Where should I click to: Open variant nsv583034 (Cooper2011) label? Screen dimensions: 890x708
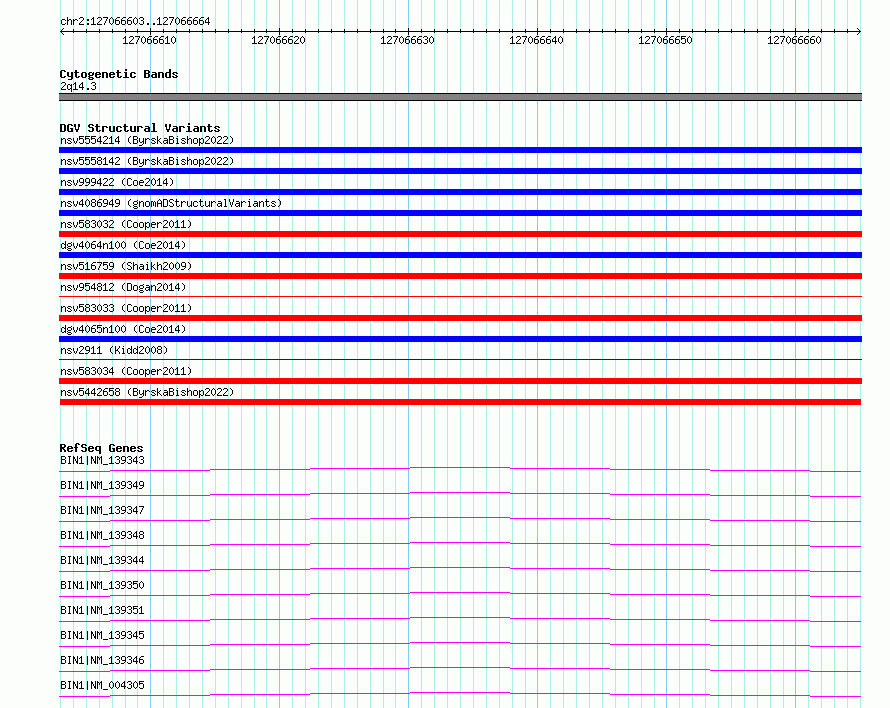click(126, 371)
